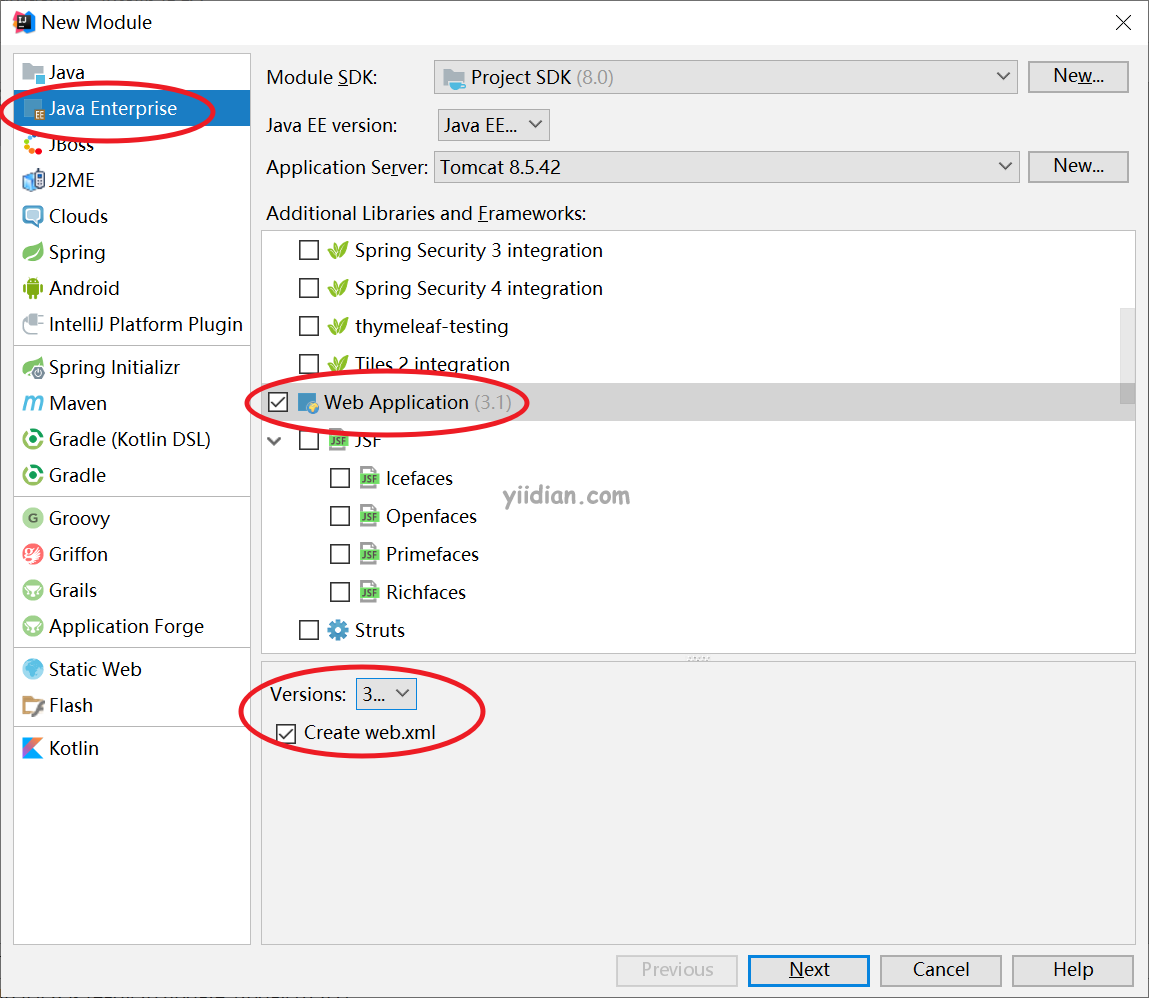Uncheck the Web Application checkbox

[278, 402]
